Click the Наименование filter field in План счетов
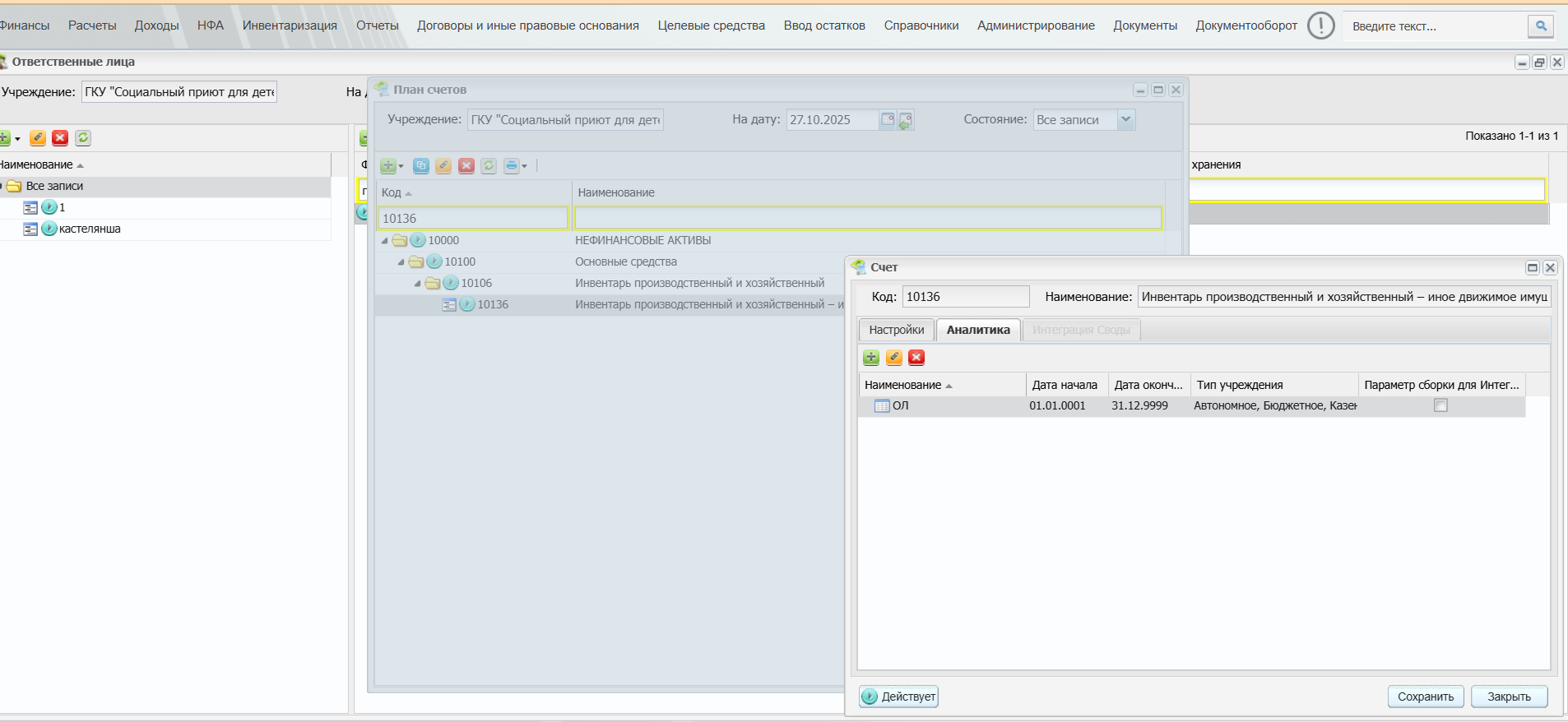Screen dimensions: 1568x722 click(x=868, y=219)
